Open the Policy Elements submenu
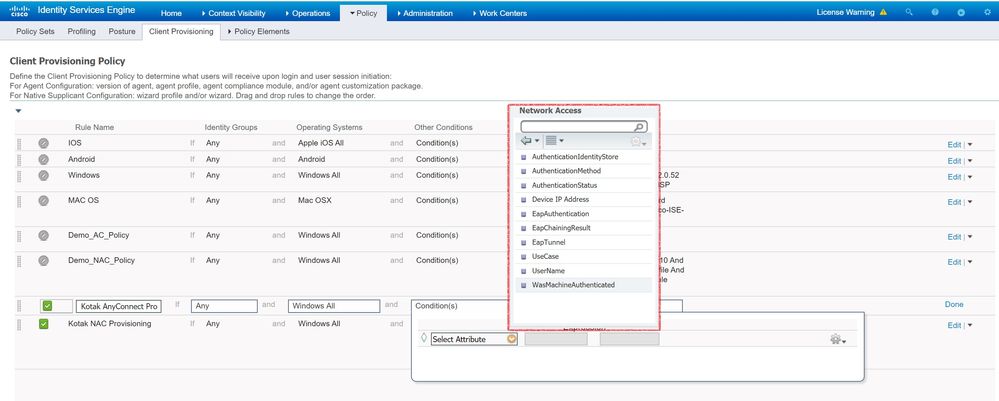The width and height of the screenshot is (999, 401). click(x=259, y=31)
